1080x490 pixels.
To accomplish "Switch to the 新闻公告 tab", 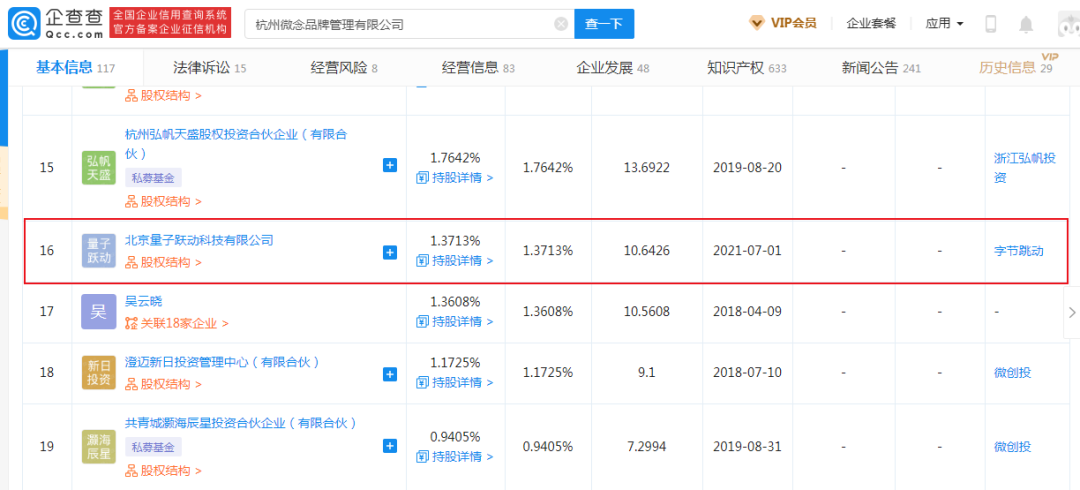I will [x=881, y=68].
